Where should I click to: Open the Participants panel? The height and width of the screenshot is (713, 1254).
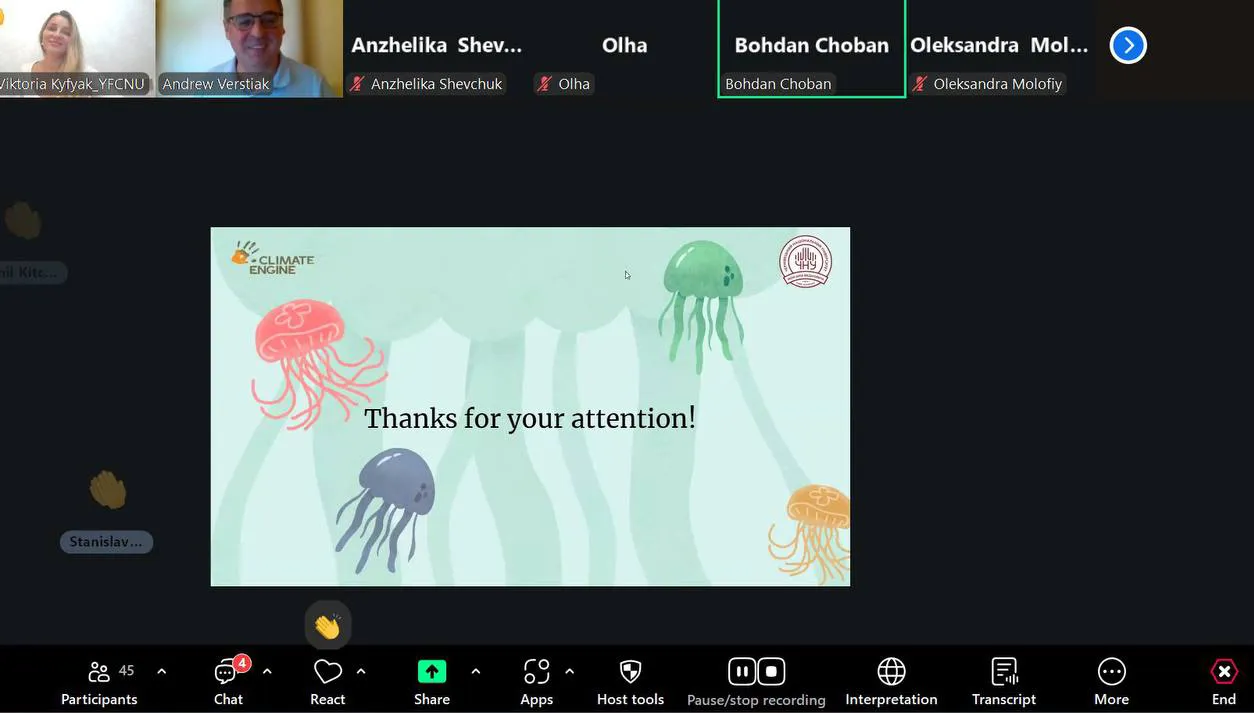pos(99,682)
